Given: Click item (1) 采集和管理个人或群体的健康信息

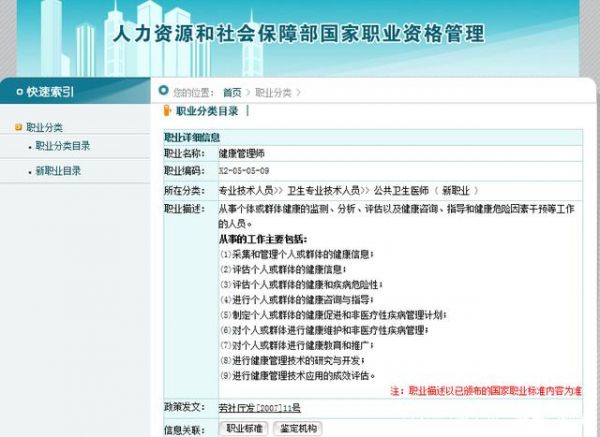Looking at the screenshot, I should click(x=297, y=254).
